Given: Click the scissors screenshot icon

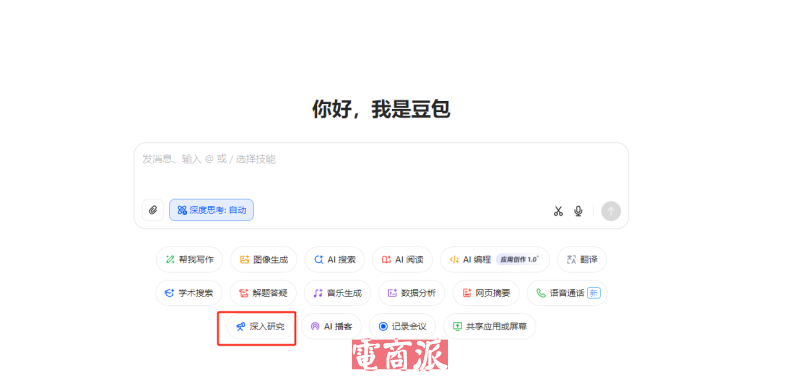Looking at the screenshot, I should click(x=558, y=211).
